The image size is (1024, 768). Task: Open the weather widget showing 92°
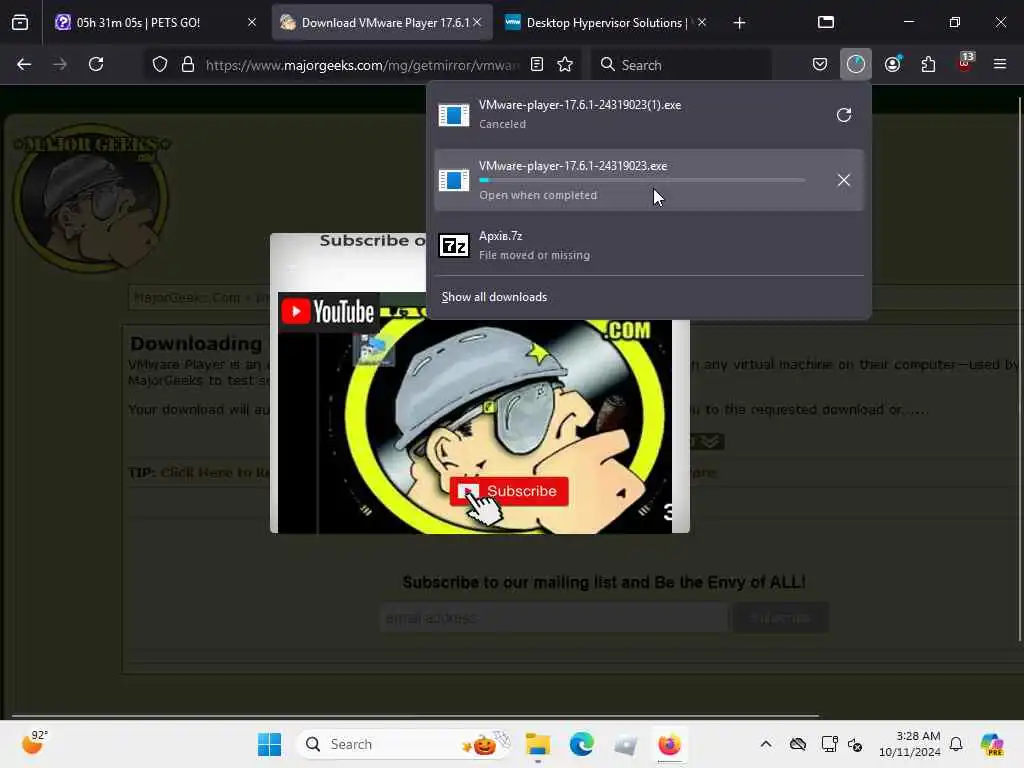tap(35, 743)
